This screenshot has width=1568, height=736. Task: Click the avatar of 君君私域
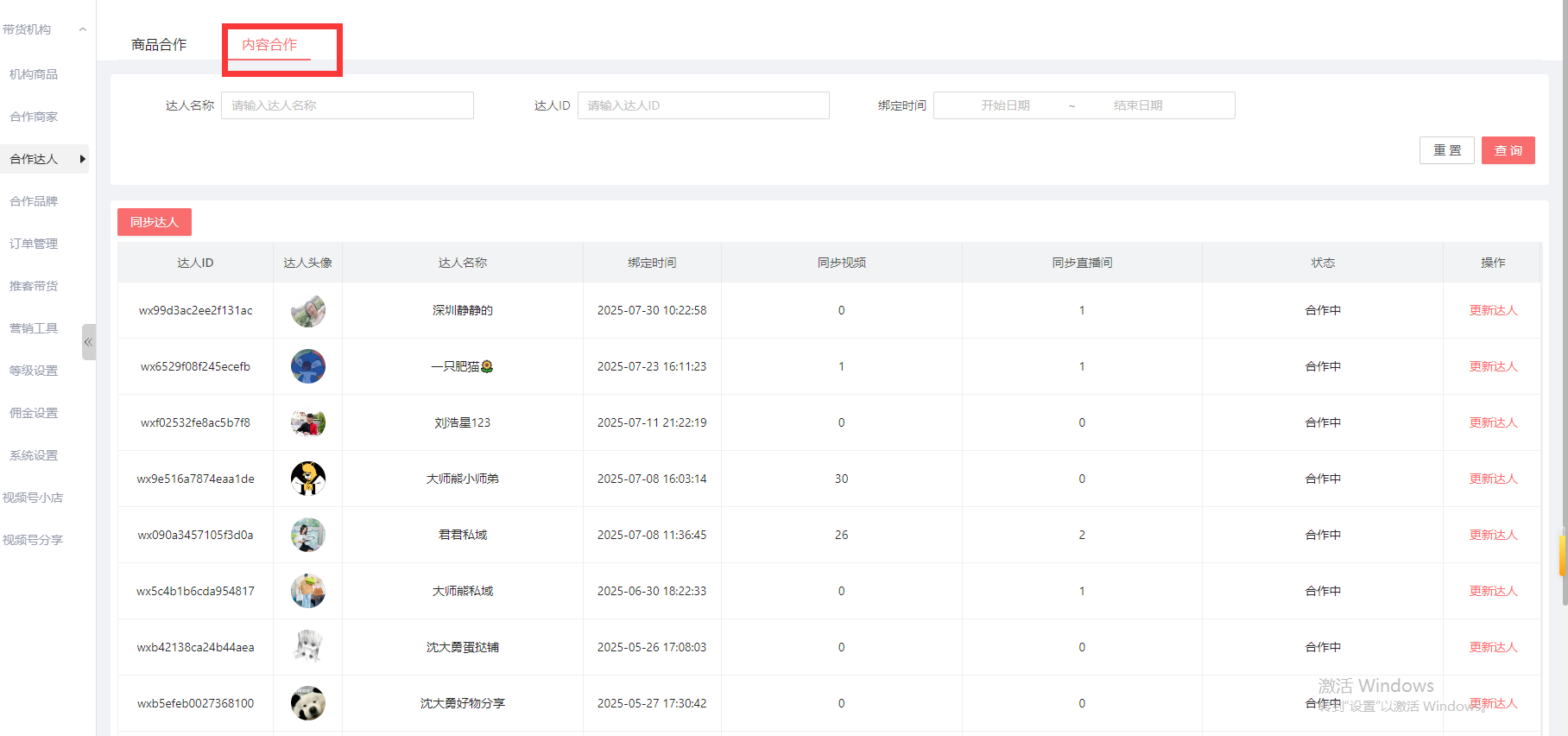(x=307, y=535)
